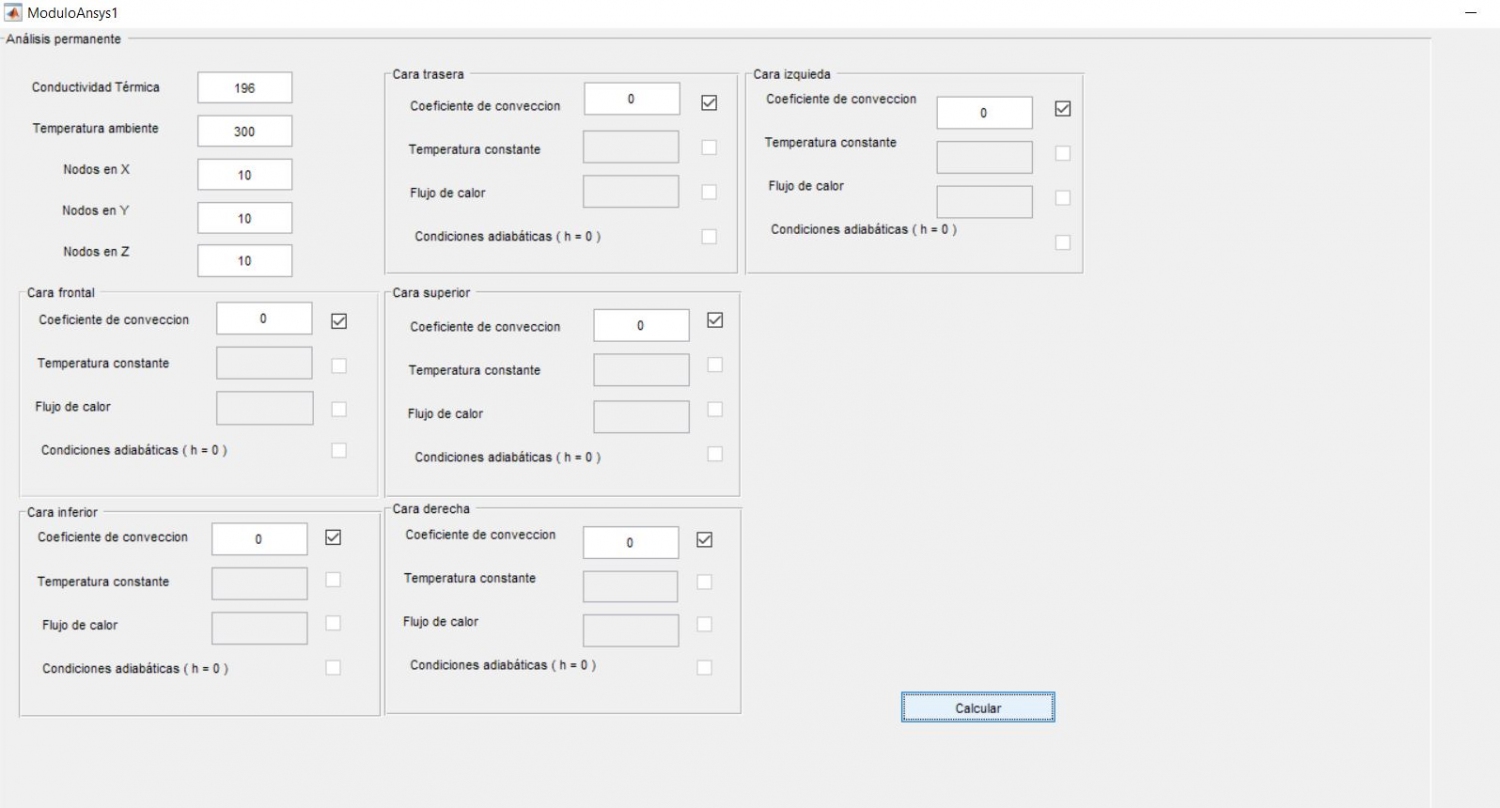Uncheck Coeficiente de conveccion in Cara superior

click(x=714, y=320)
